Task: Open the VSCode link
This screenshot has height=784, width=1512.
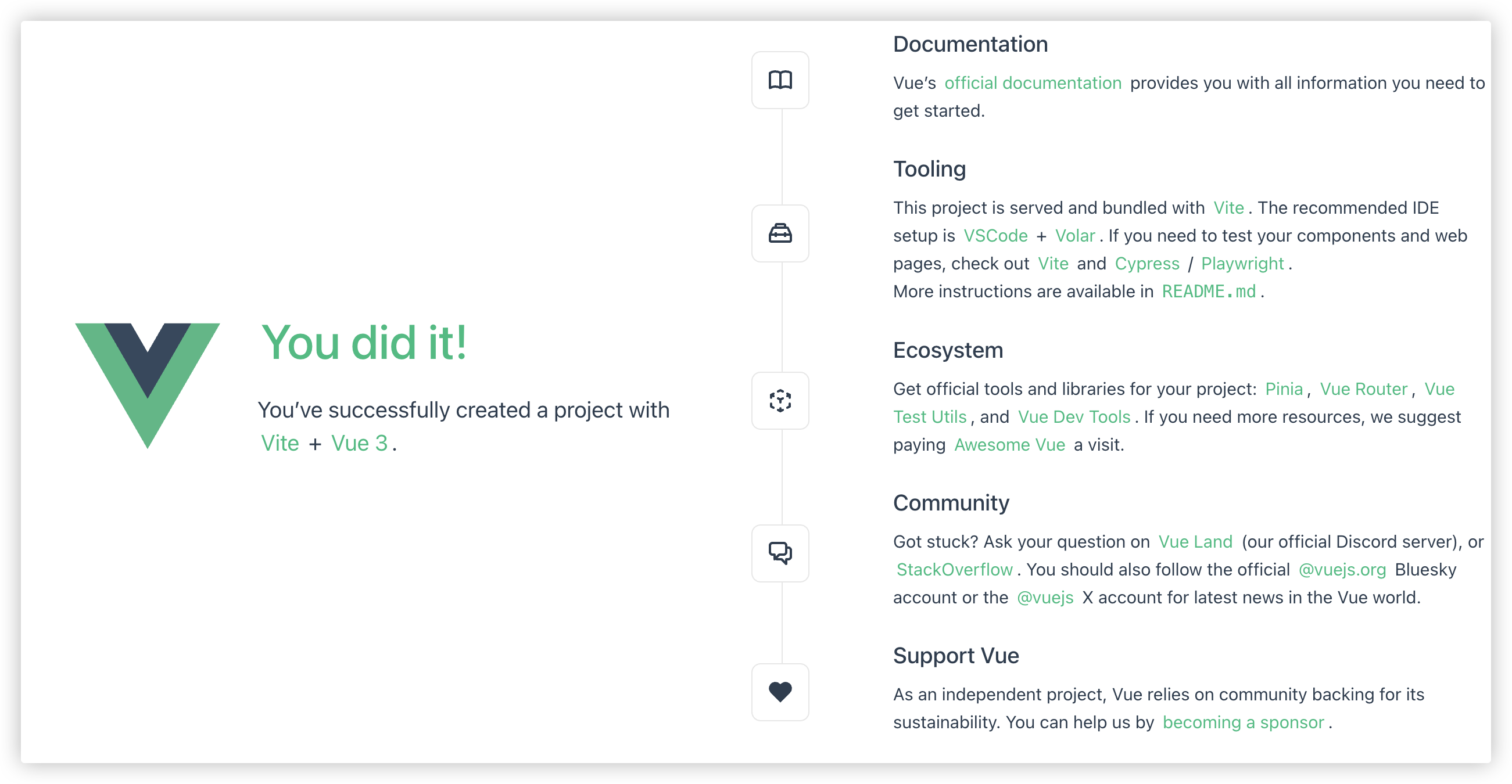Action: 995,236
